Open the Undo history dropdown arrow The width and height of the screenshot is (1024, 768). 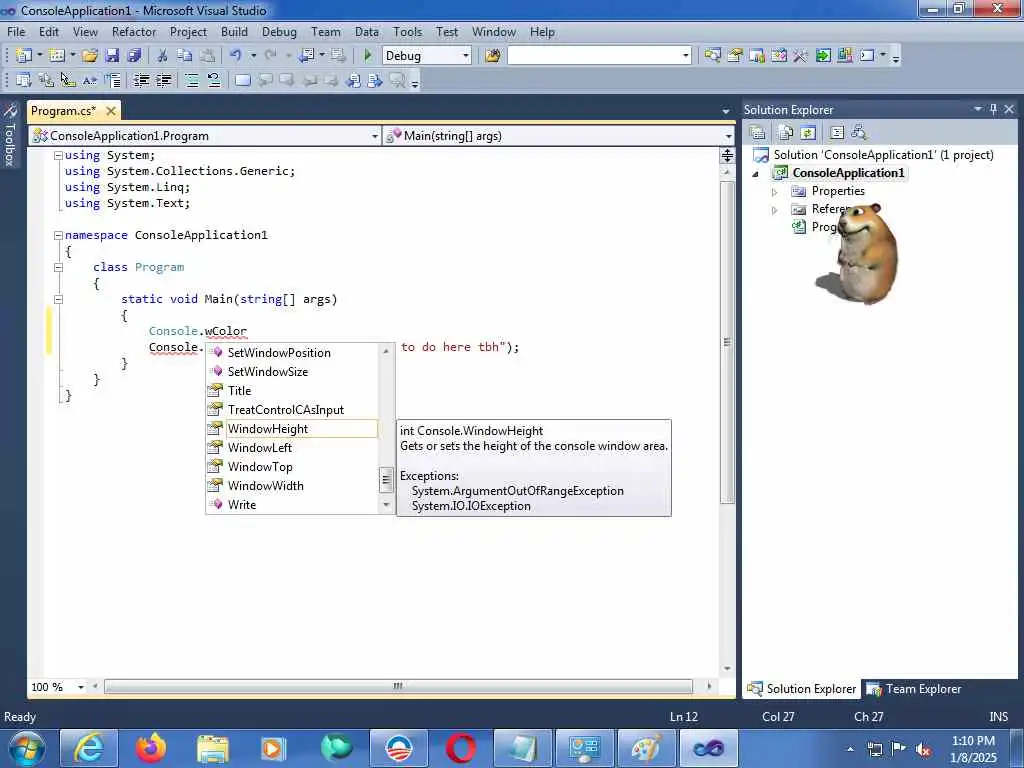click(253, 56)
